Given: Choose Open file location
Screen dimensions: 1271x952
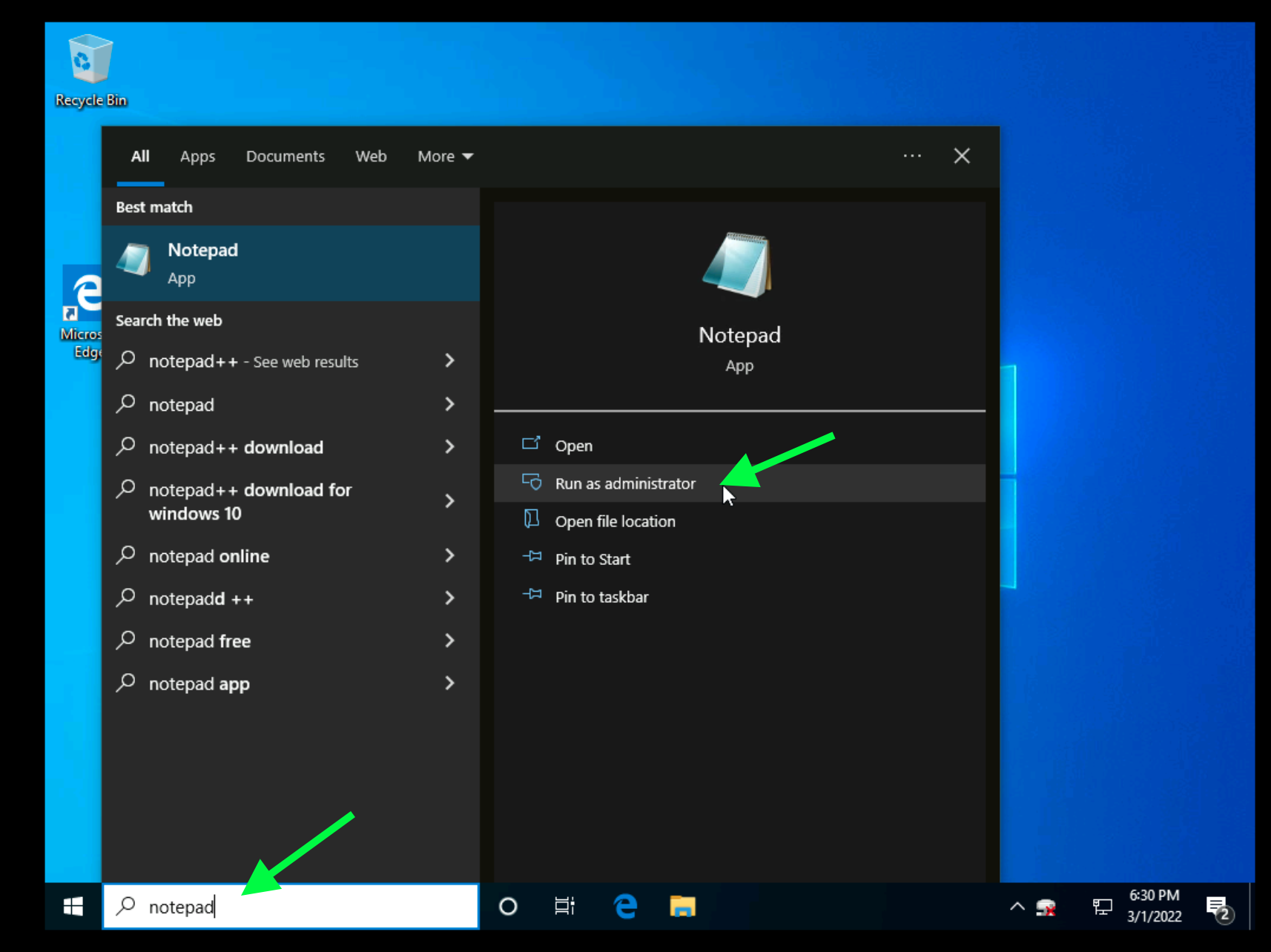Looking at the screenshot, I should coord(739,521).
